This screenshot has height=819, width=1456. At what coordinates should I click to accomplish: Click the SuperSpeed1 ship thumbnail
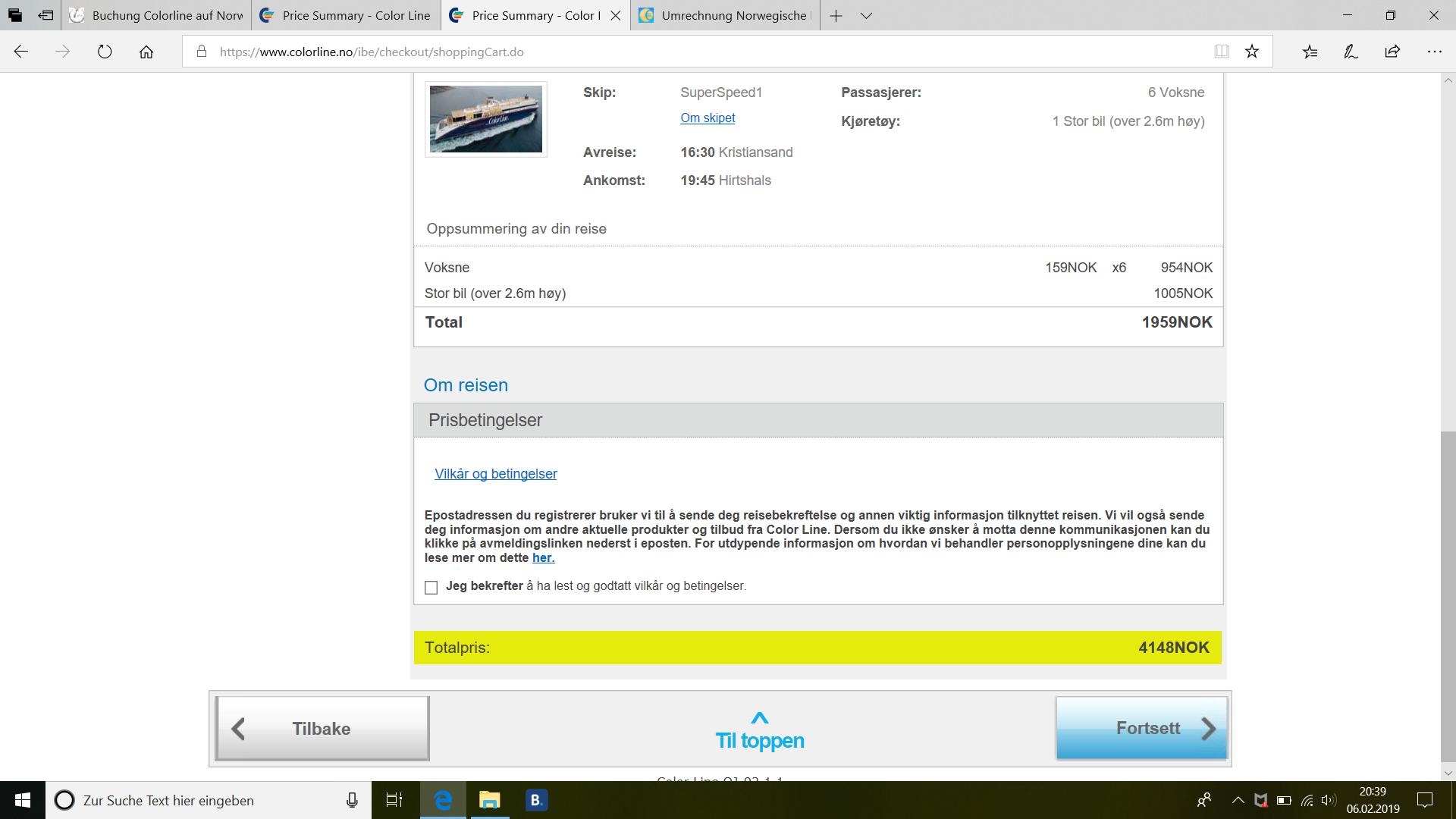tap(486, 119)
